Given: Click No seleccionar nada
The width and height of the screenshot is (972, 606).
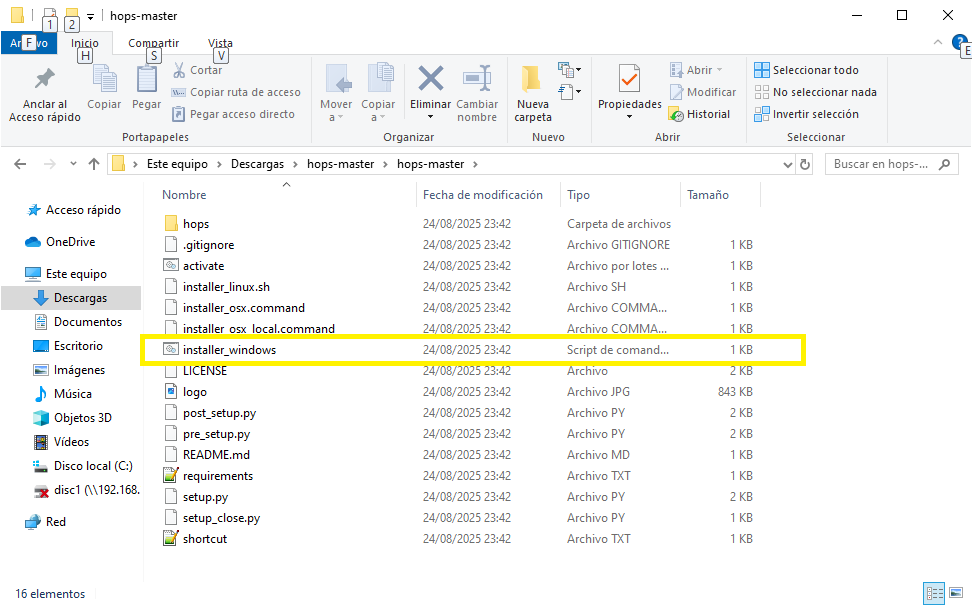Looking at the screenshot, I should [x=816, y=92].
